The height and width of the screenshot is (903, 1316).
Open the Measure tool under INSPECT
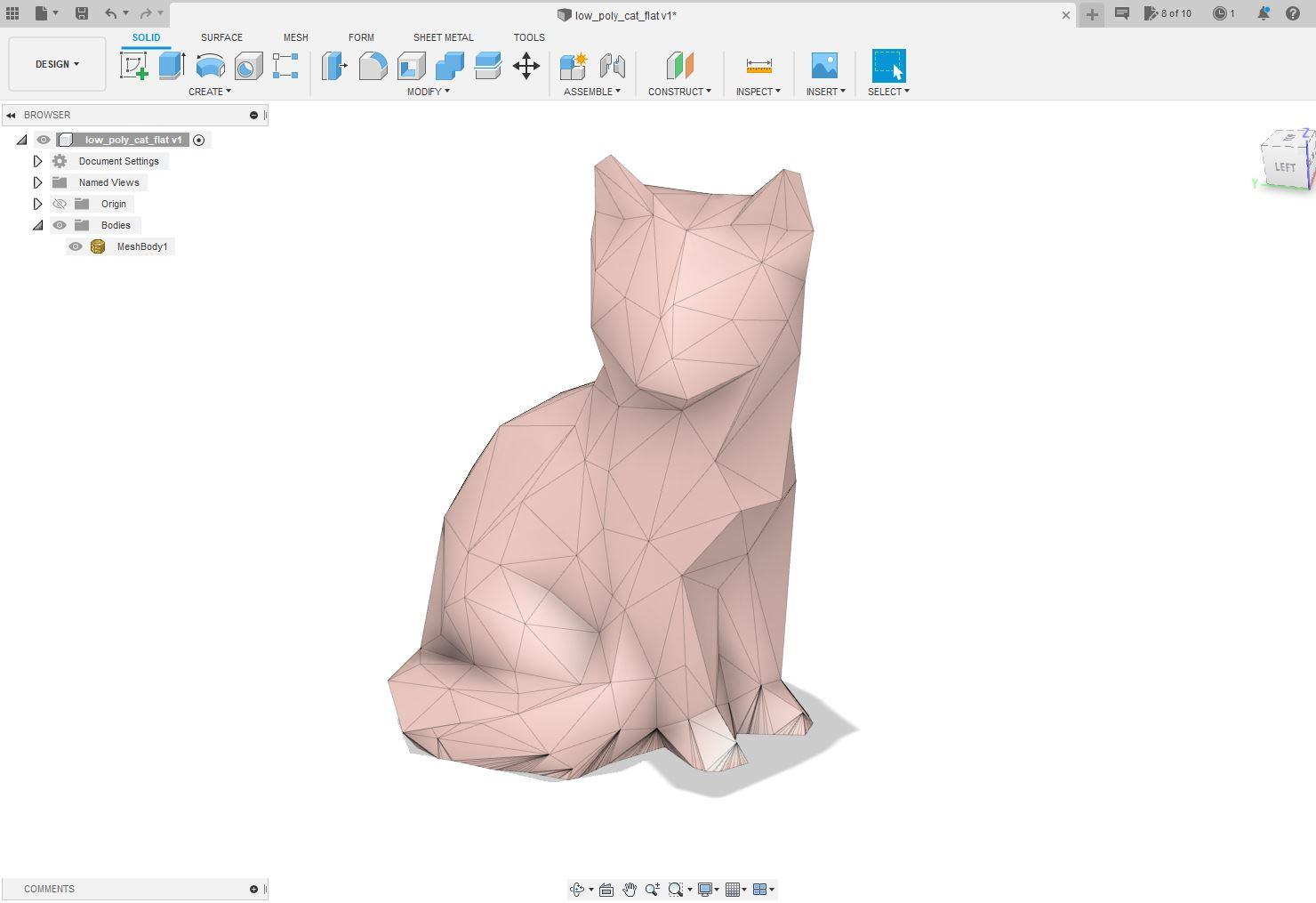(758, 66)
